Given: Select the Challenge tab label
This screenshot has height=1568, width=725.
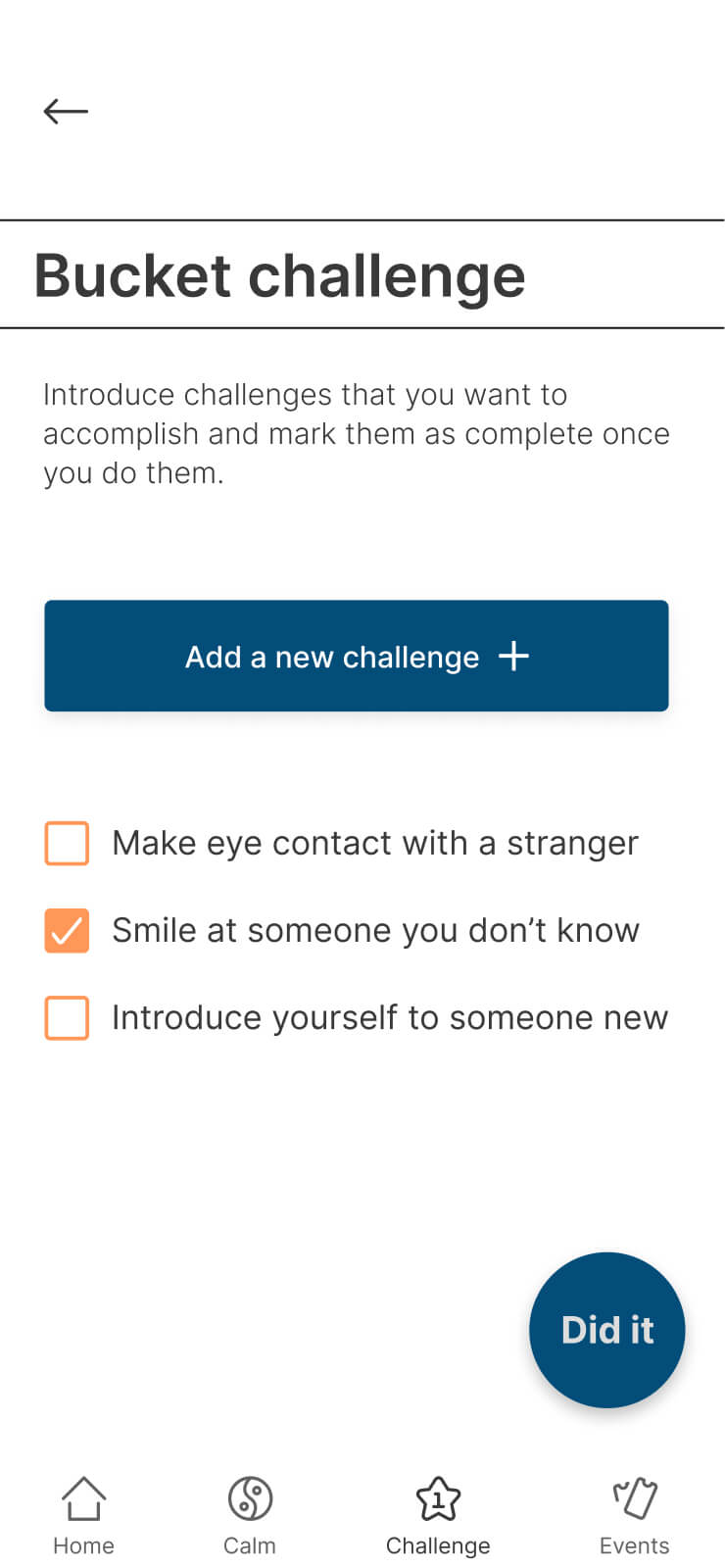Looking at the screenshot, I should point(438,1546).
